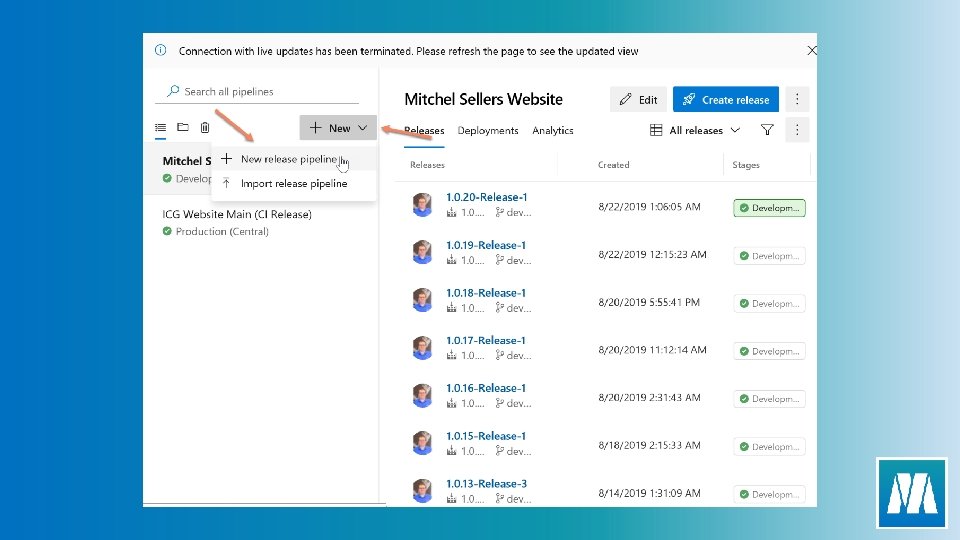The height and width of the screenshot is (540, 960).
Task: Click the Search all pipelines field
Action: point(257,91)
